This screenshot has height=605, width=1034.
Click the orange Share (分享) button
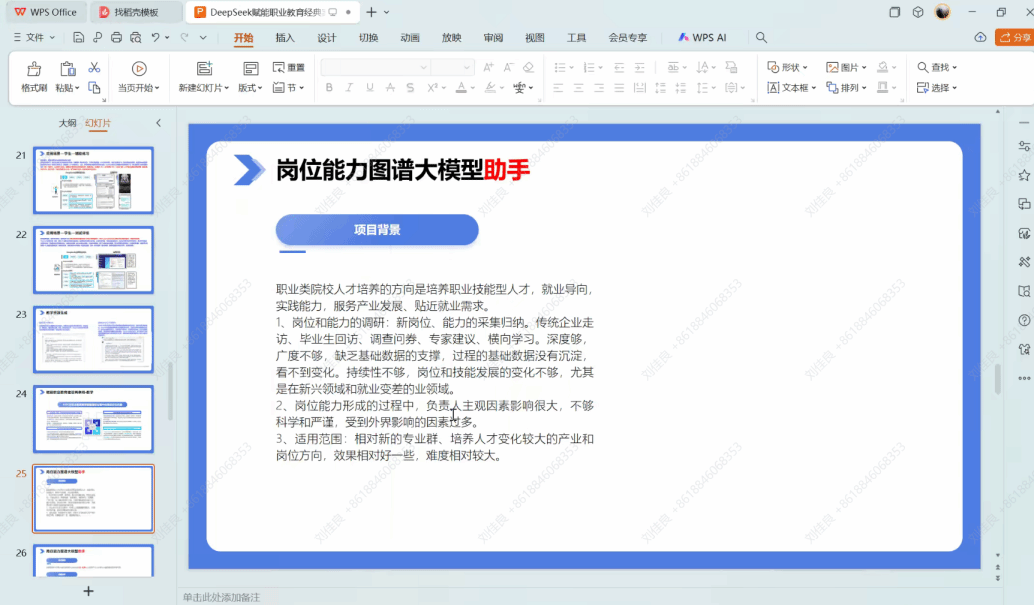point(1014,38)
